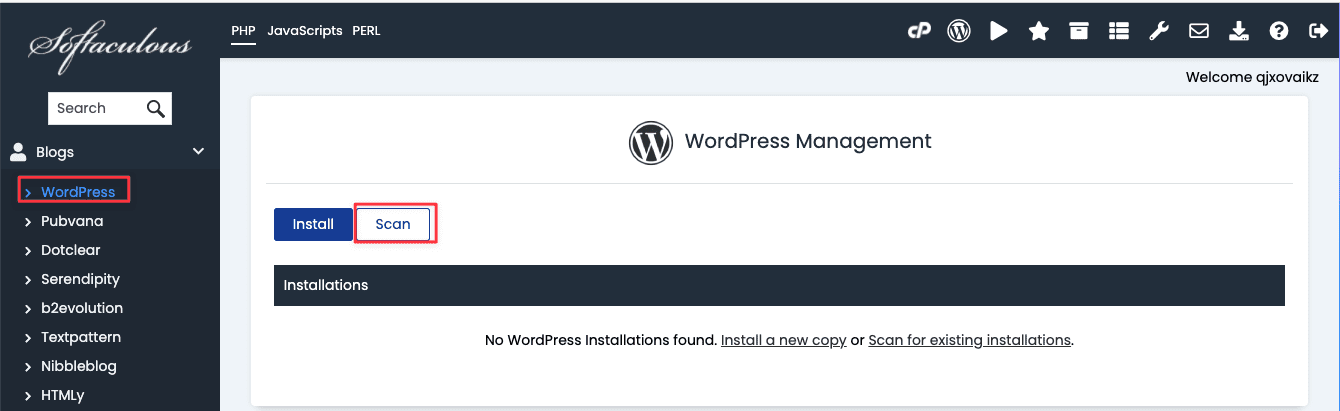Click the play-shaped demos icon
1340x411 pixels.
point(999,31)
